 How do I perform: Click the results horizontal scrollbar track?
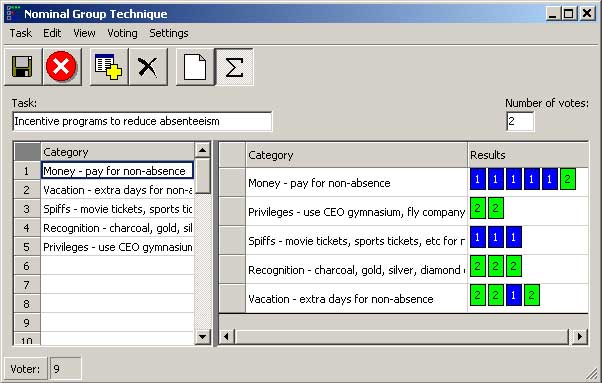point(403,337)
